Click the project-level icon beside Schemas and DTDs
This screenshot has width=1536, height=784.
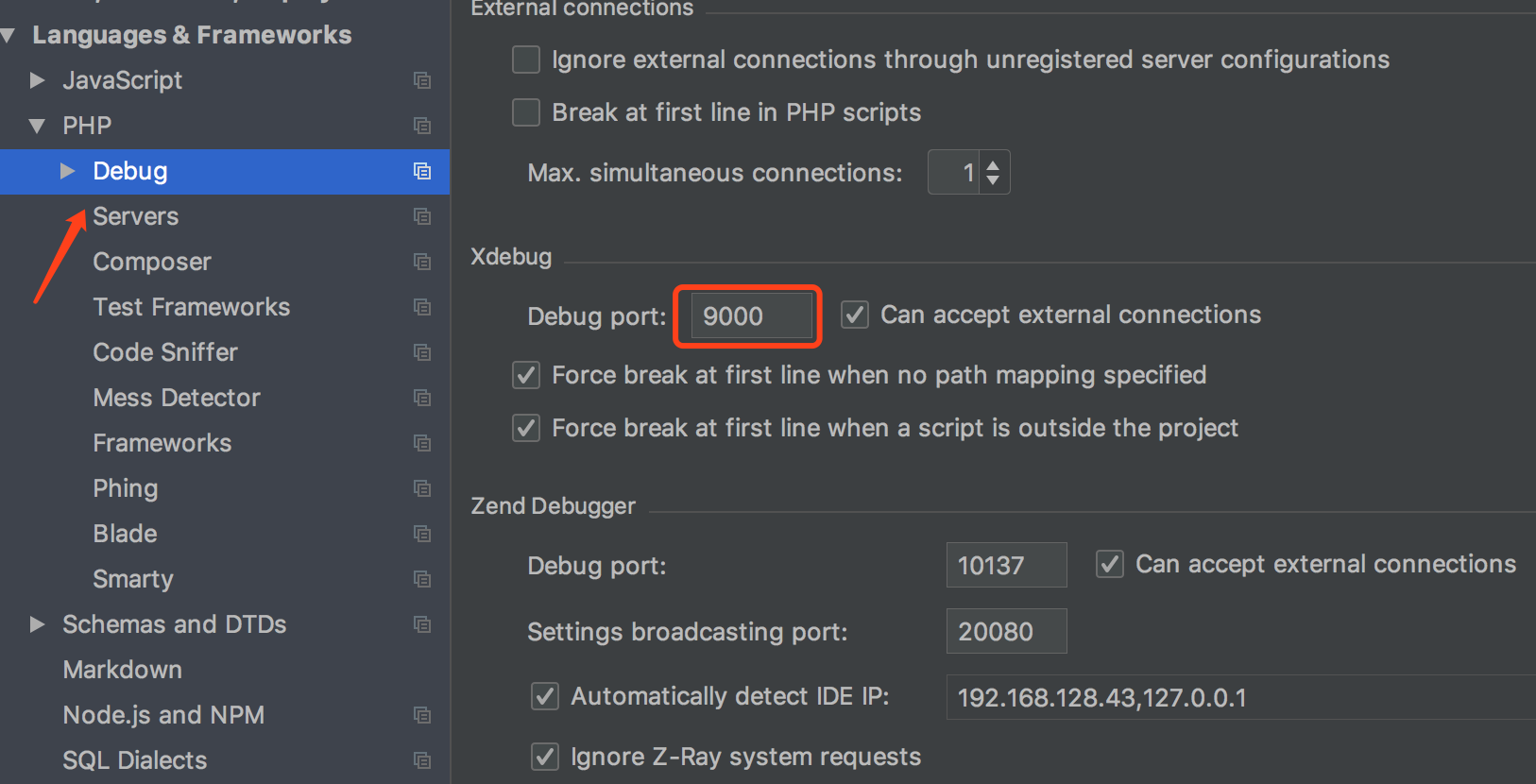(422, 624)
